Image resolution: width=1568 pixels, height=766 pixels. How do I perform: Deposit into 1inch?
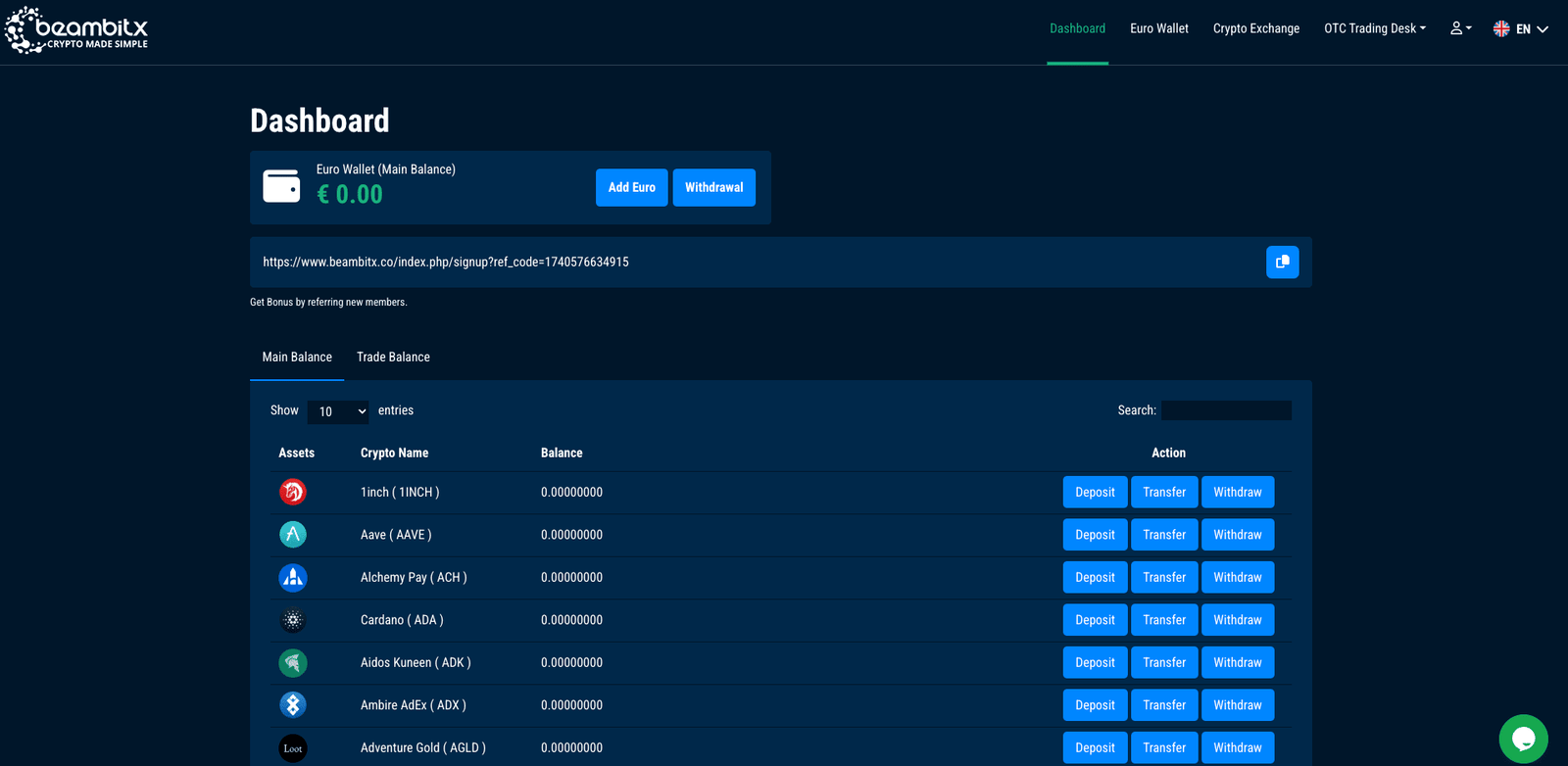click(x=1095, y=492)
